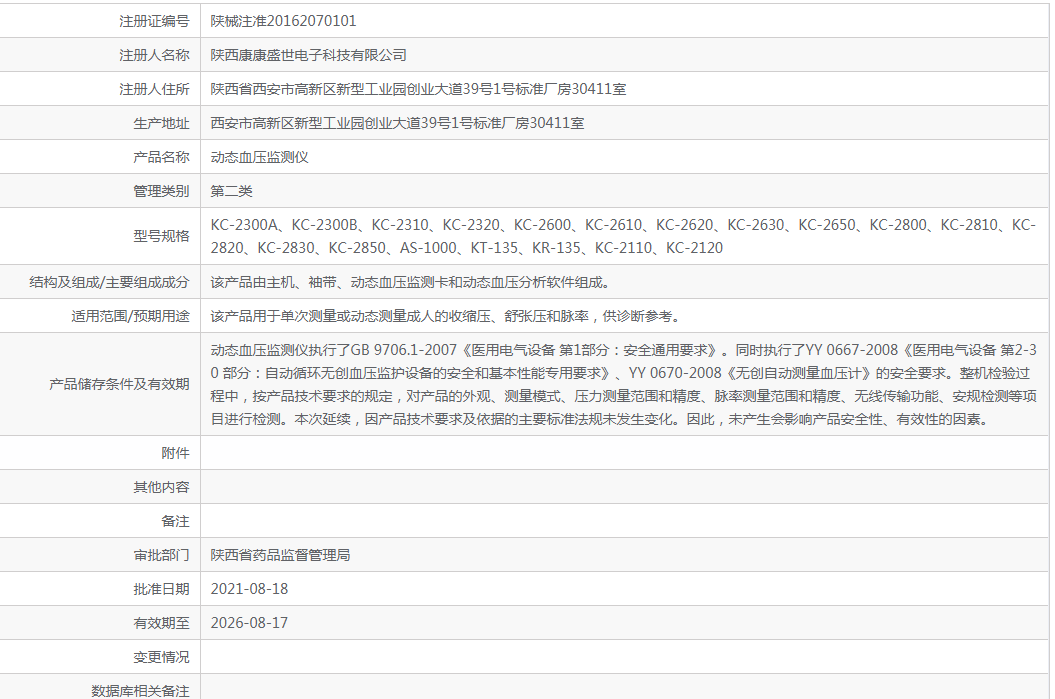Screen dimensions: 1055x699
Task: Select the 审批部门 label
Action: (161, 555)
